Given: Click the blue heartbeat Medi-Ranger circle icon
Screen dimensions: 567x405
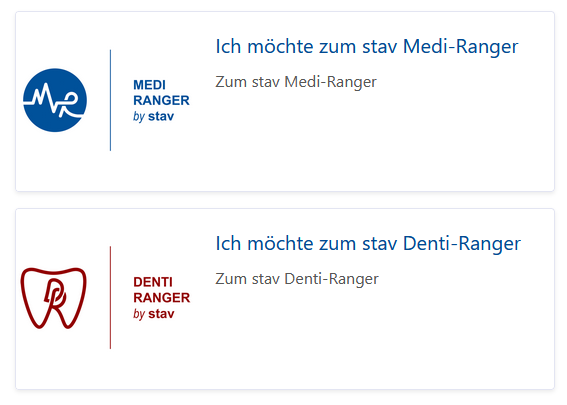Looking at the screenshot, I should tap(55, 100).
